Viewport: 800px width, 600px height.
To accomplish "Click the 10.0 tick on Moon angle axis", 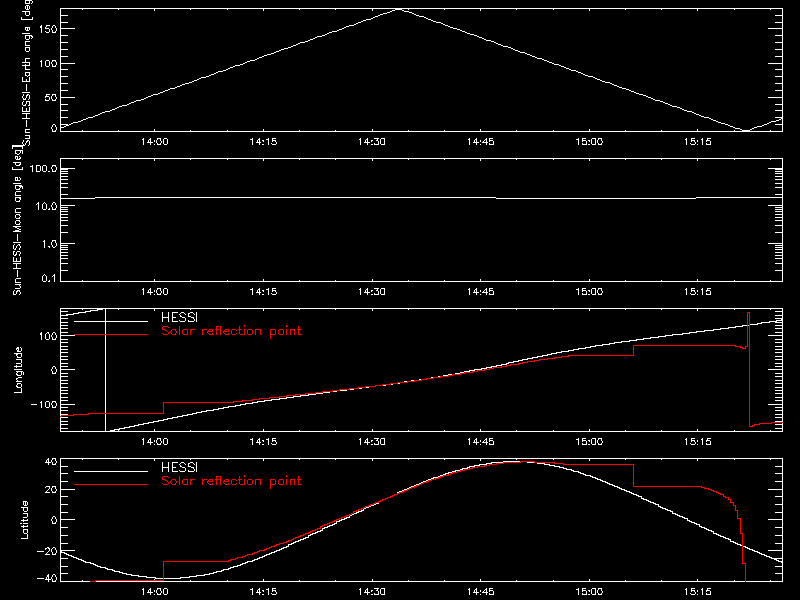I will coord(45,207).
